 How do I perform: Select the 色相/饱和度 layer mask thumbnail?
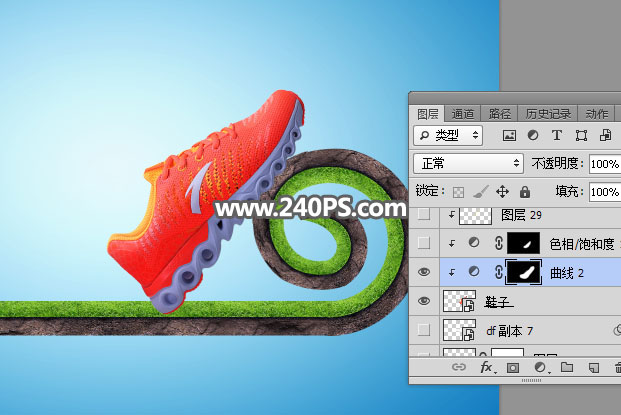click(524, 243)
